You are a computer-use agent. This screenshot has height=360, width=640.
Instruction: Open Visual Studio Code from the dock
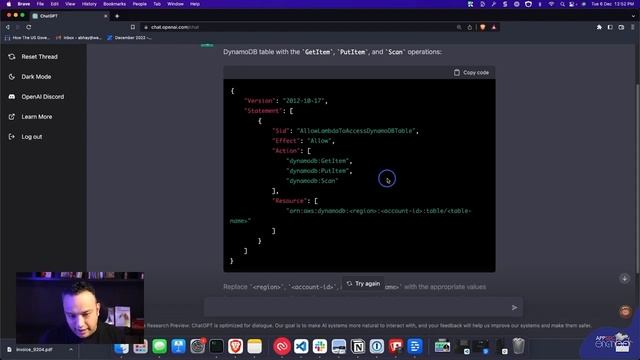coord(301,347)
